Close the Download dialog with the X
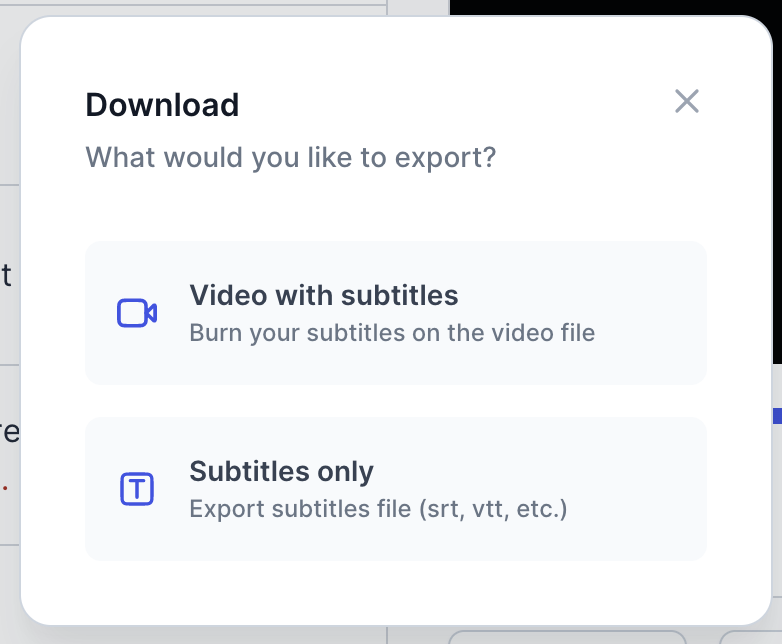 (x=686, y=101)
